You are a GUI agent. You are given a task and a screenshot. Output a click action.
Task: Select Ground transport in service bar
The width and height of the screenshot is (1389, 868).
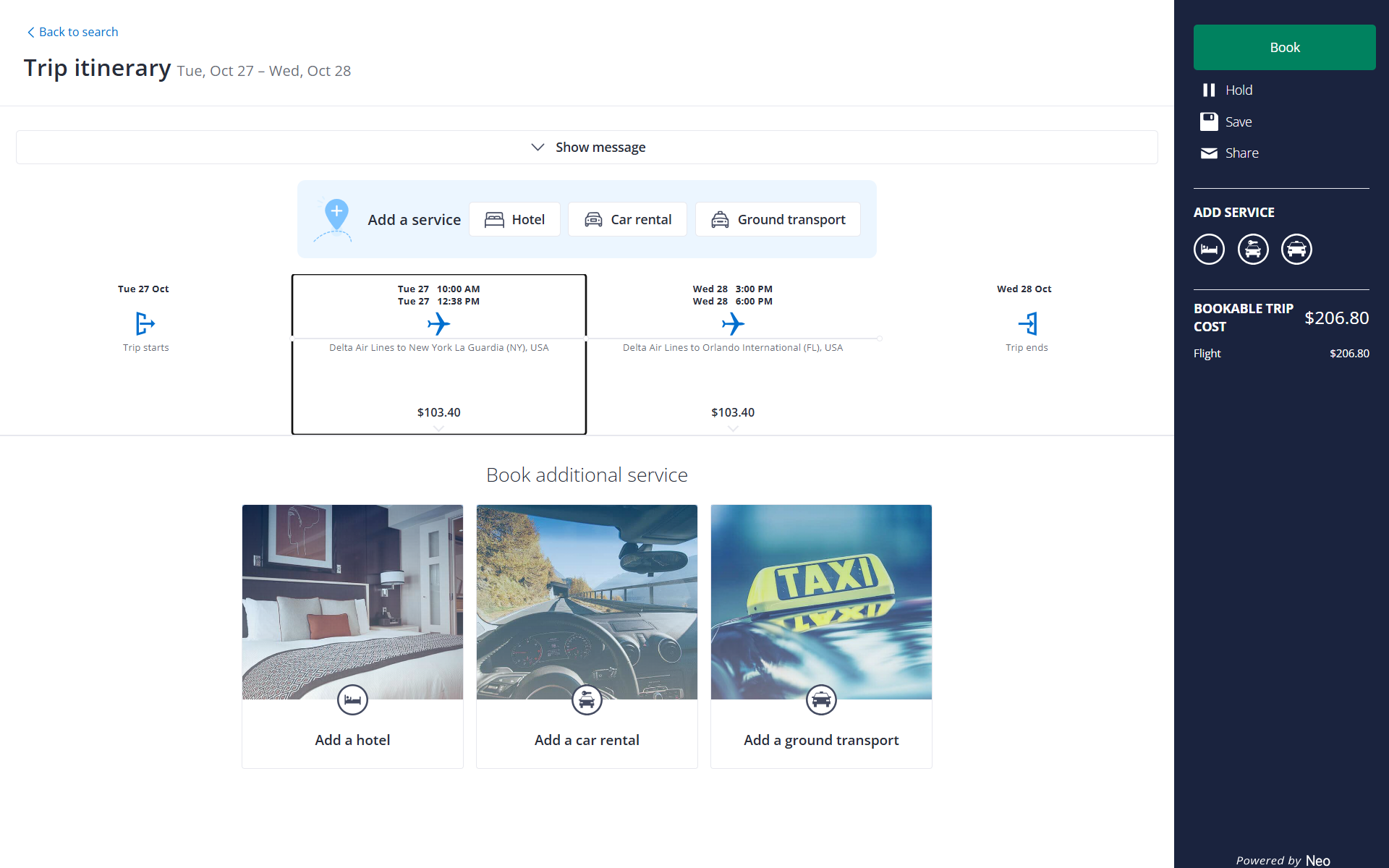click(778, 219)
